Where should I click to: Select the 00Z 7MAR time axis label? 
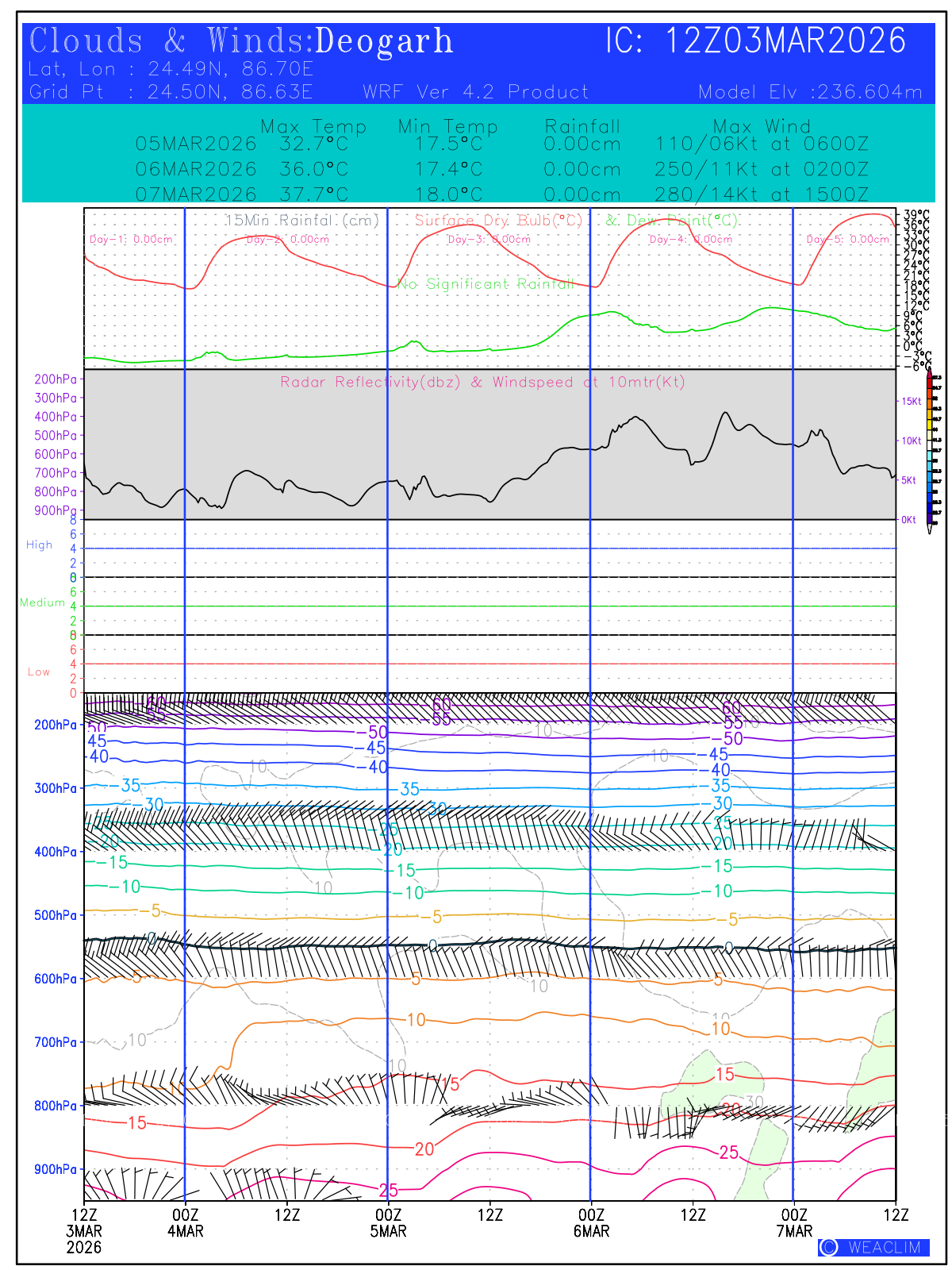pyautogui.click(x=794, y=1223)
